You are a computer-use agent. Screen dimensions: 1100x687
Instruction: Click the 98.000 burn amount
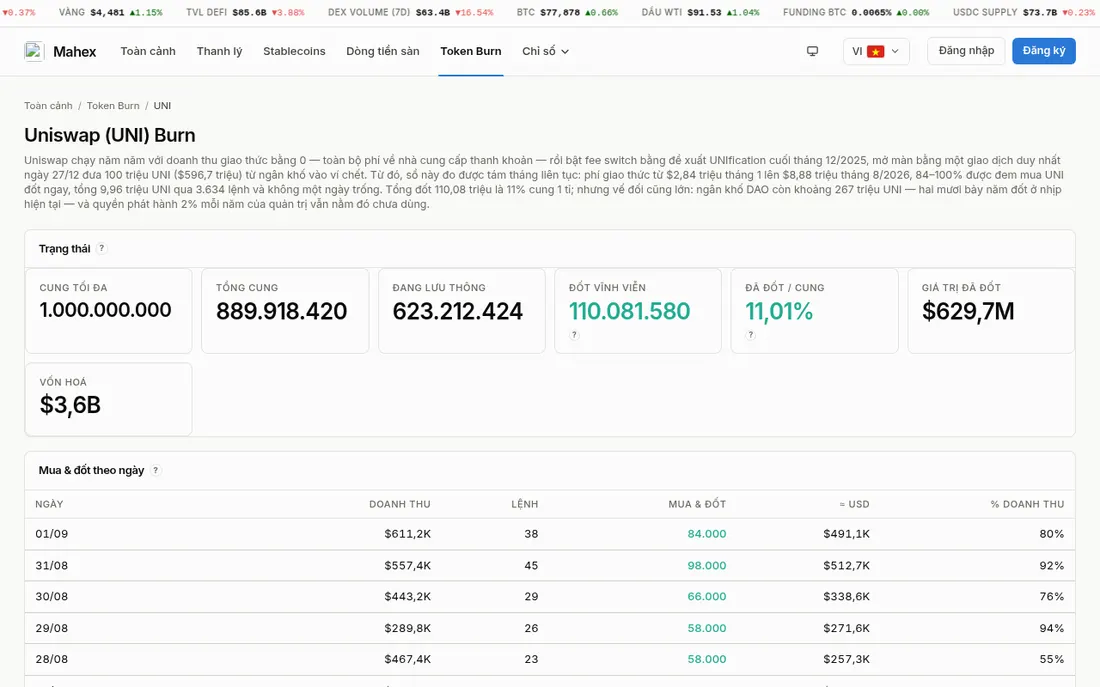(706, 566)
